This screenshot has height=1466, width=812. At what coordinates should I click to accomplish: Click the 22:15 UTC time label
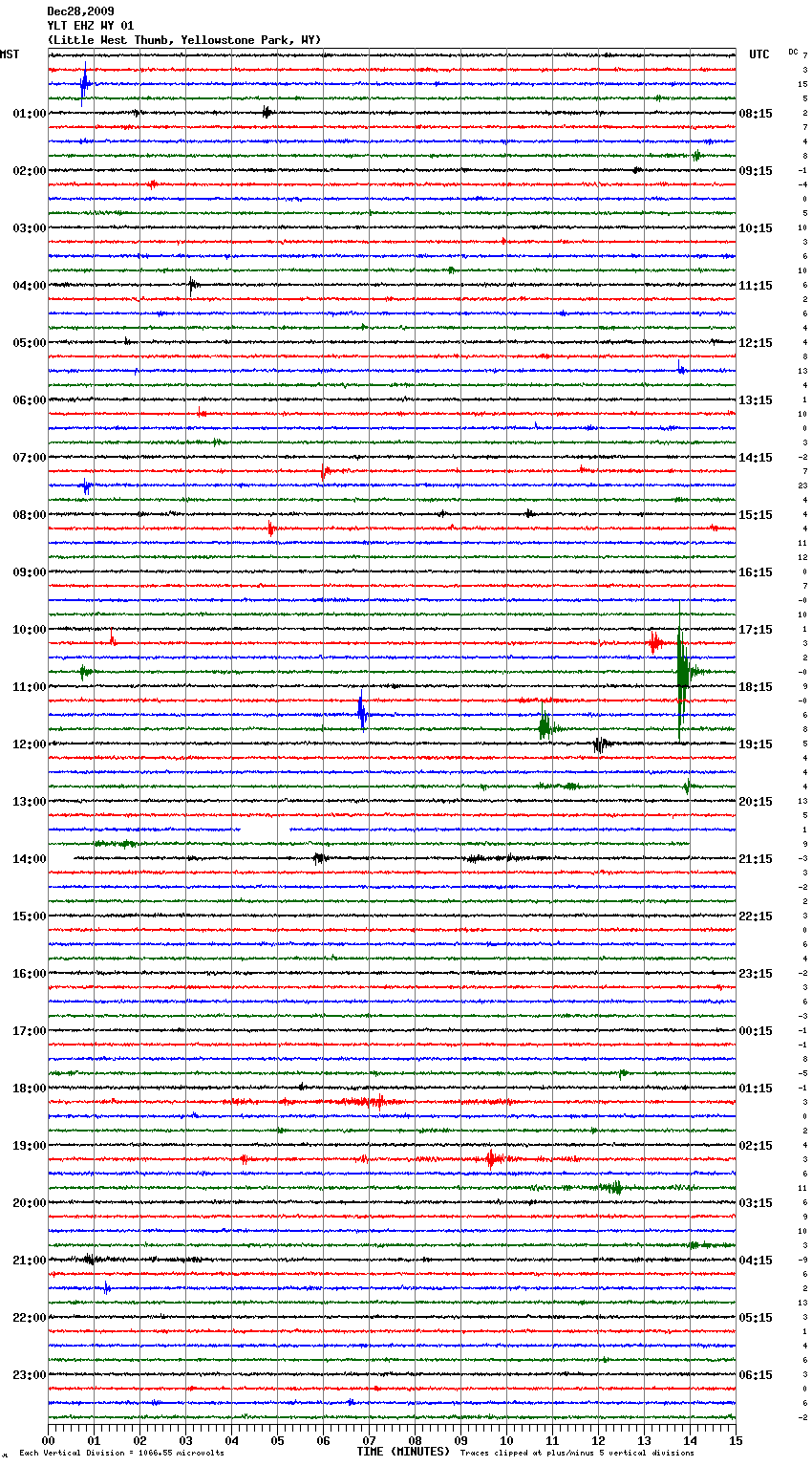(756, 916)
